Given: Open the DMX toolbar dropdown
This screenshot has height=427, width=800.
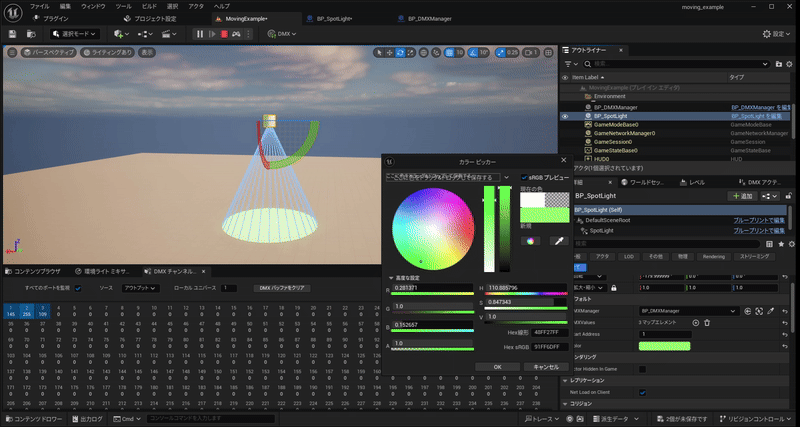Looking at the screenshot, I should (282, 34).
